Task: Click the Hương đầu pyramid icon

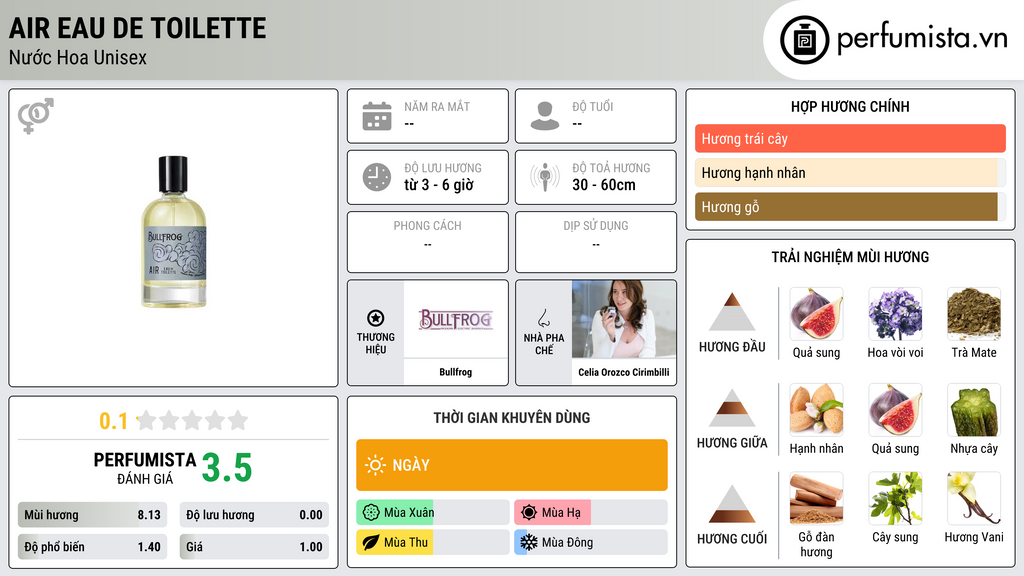Action: (732, 312)
